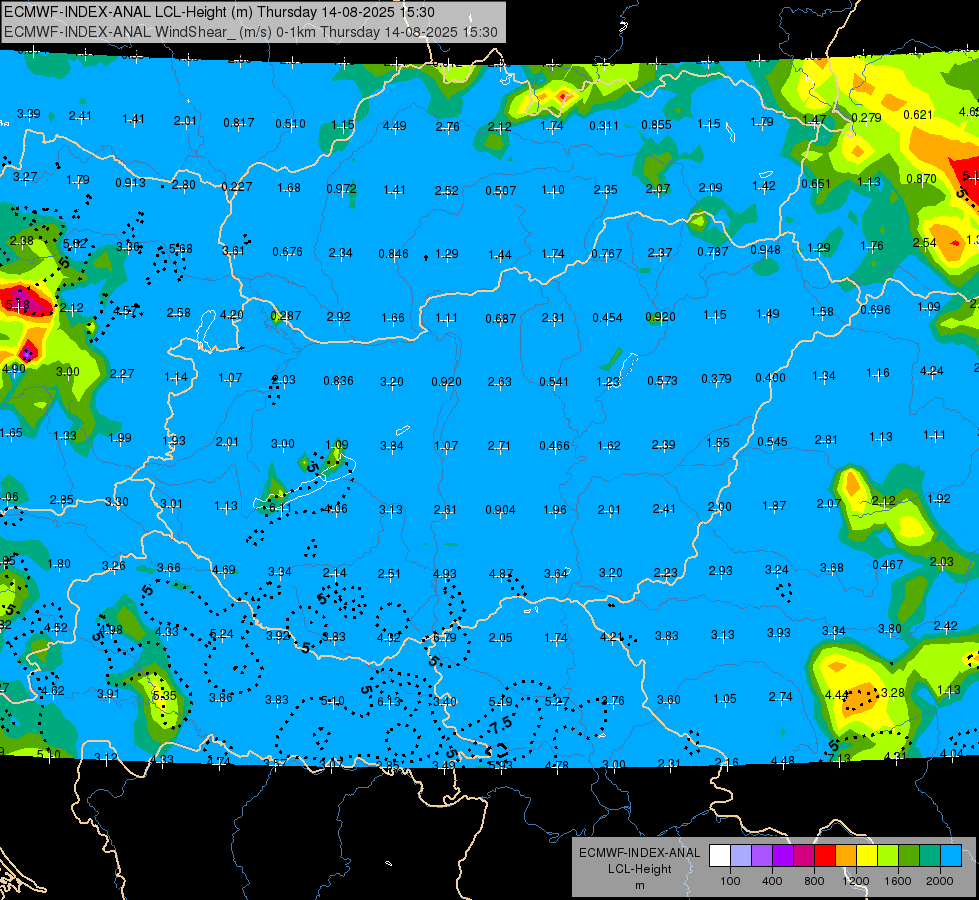Click the LCL-Height label in the legend
The image size is (979, 900).
pos(639,869)
